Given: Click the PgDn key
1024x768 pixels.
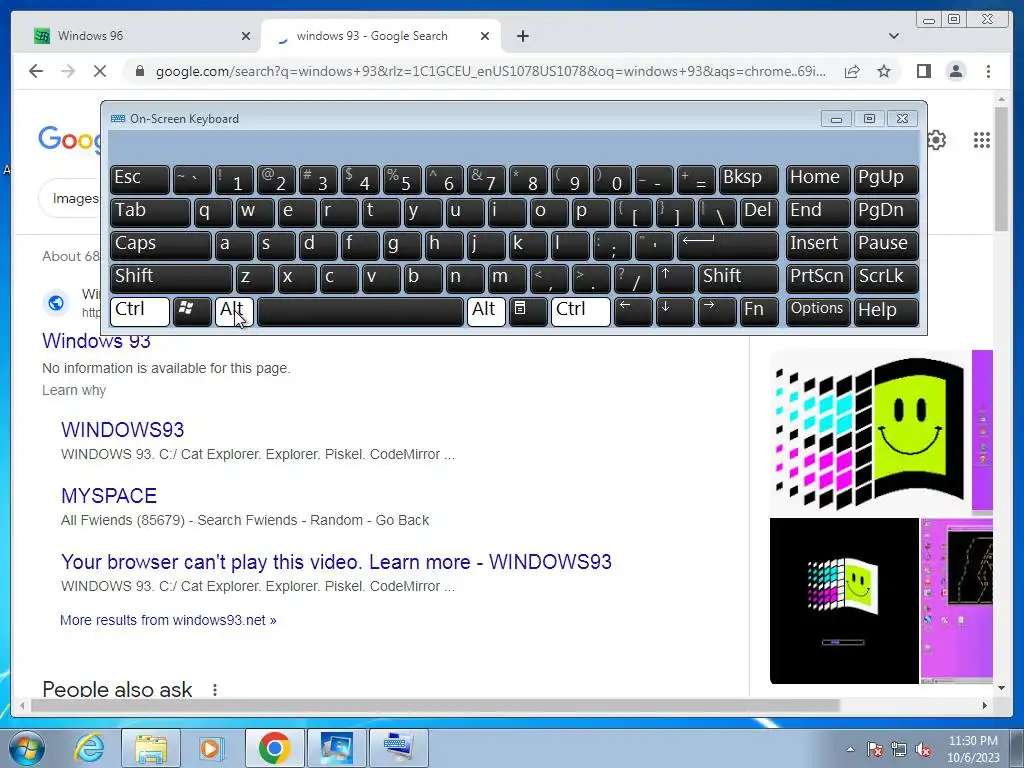Looking at the screenshot, I should pos(886,212).
